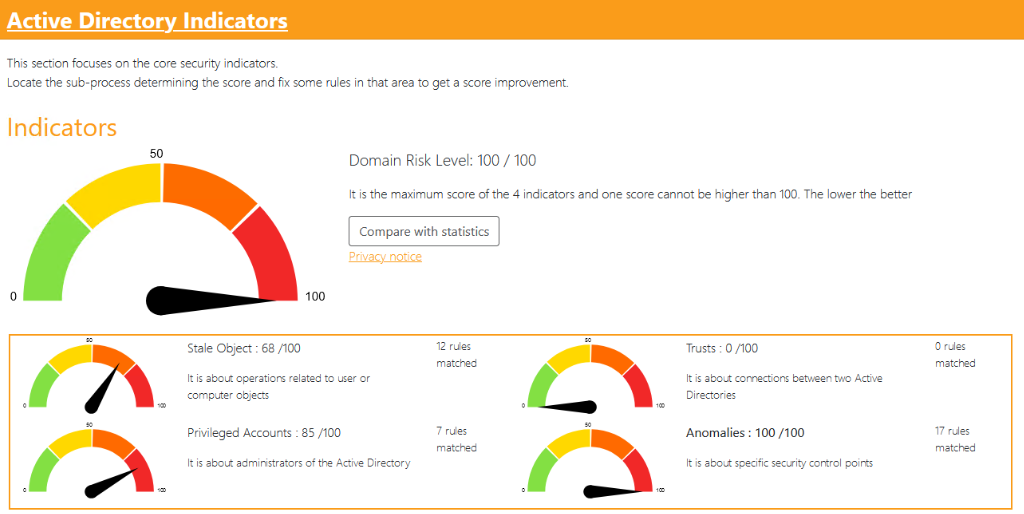
Task: Open the Privacy notice link
Action: (x=385, y=257)
